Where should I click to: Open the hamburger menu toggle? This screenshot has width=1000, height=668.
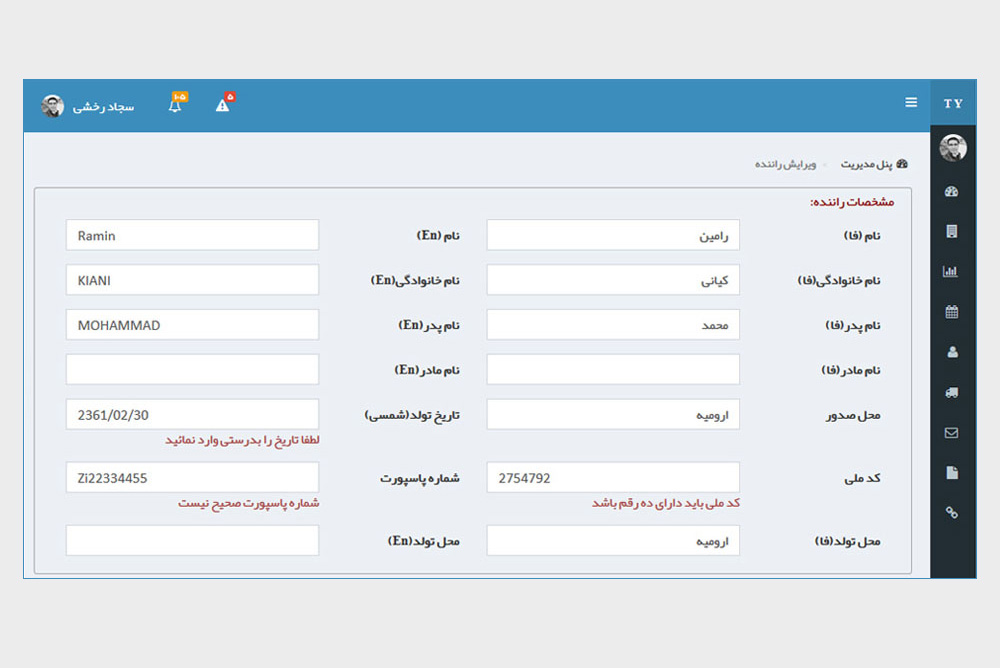pos(911,102)
